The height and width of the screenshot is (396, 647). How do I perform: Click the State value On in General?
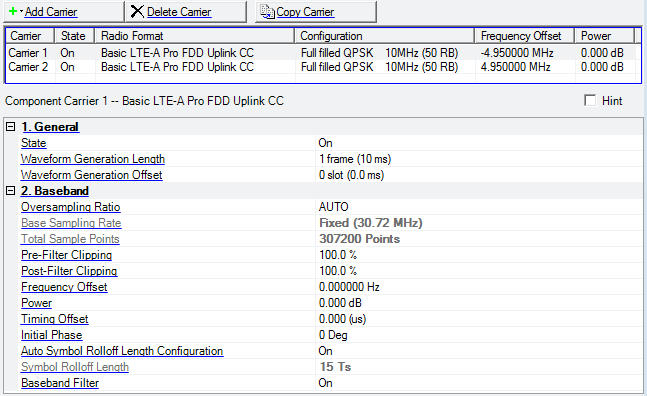point(325,143)
